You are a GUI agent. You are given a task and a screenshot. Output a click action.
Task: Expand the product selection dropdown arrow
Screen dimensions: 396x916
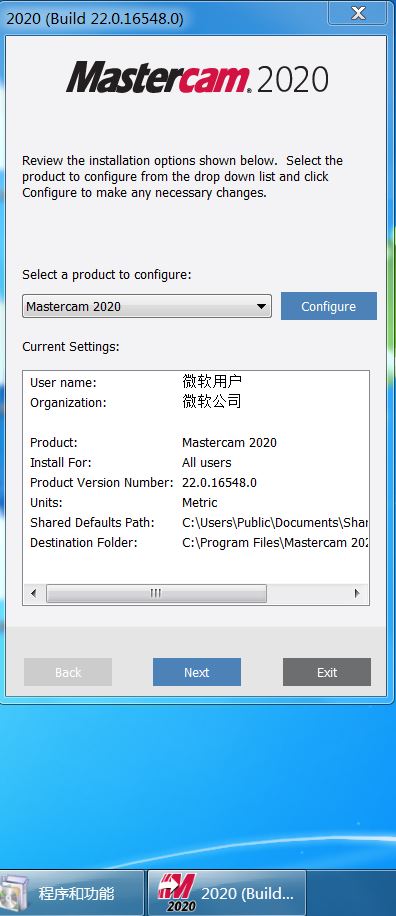click(x=261, y=306)
